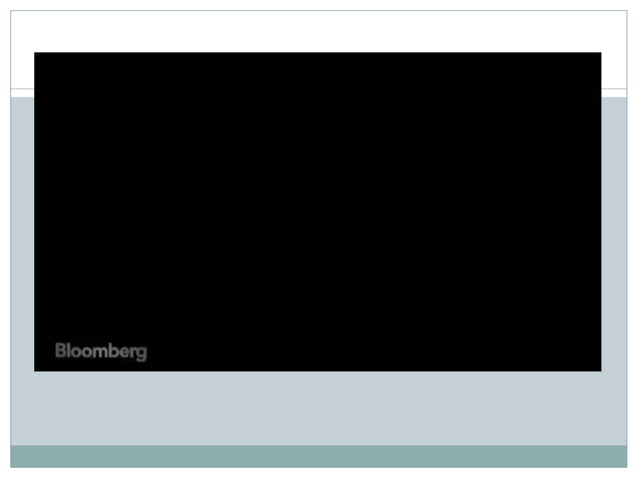This screenshot has width=638, height=478.
Task: Click the Bloomberg logo watermark
Action: coord(101,351)
